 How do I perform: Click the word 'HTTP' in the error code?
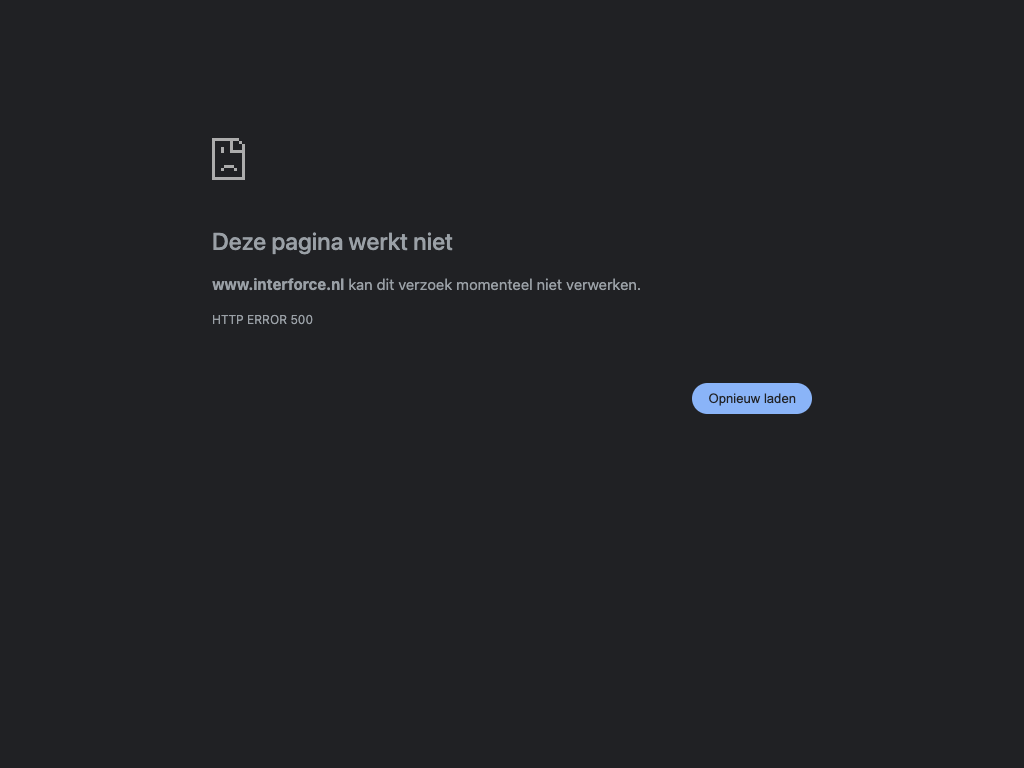[x=227, y=319]
